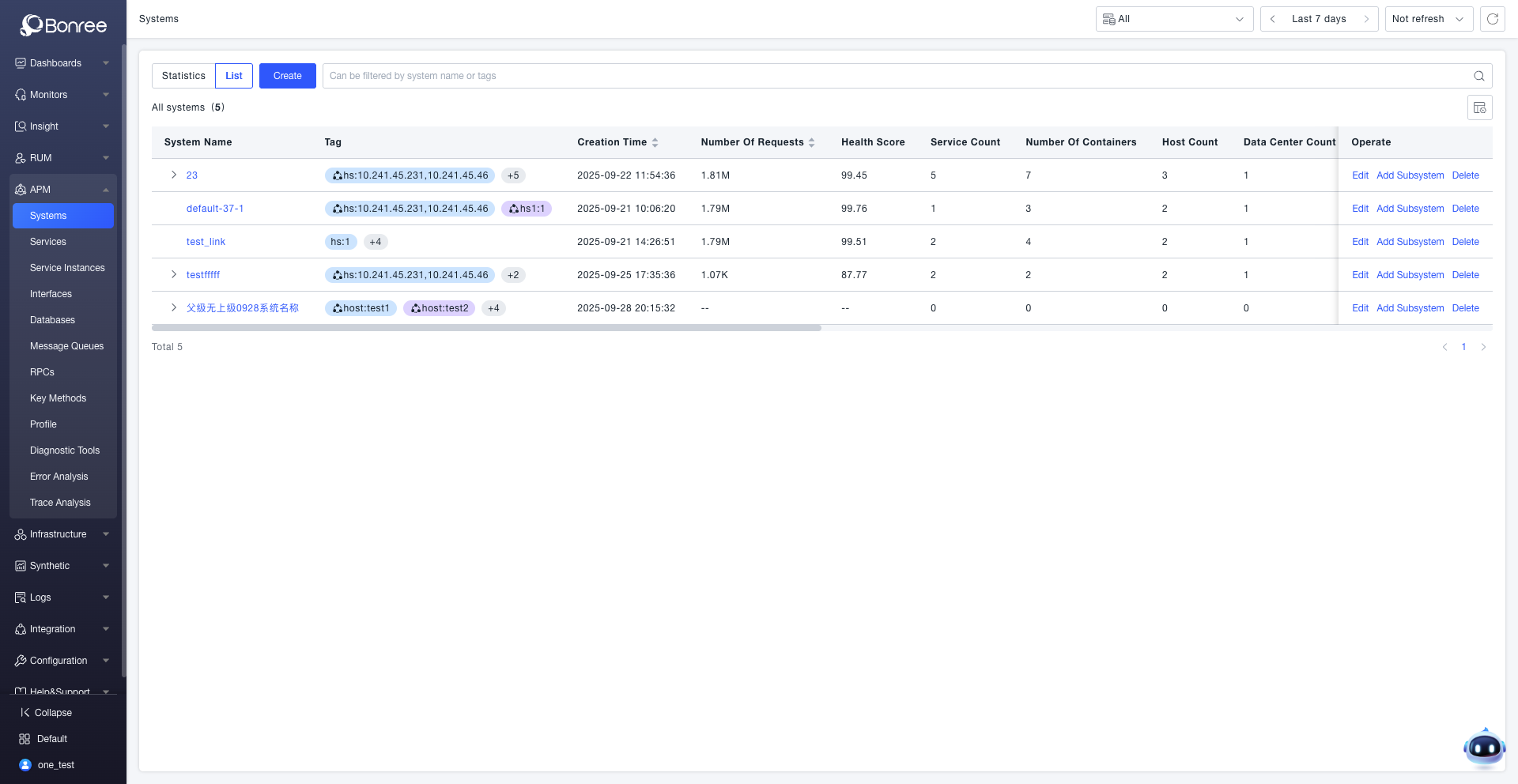
Task: Go to previous time range arrow
Action: [1273, 19]
